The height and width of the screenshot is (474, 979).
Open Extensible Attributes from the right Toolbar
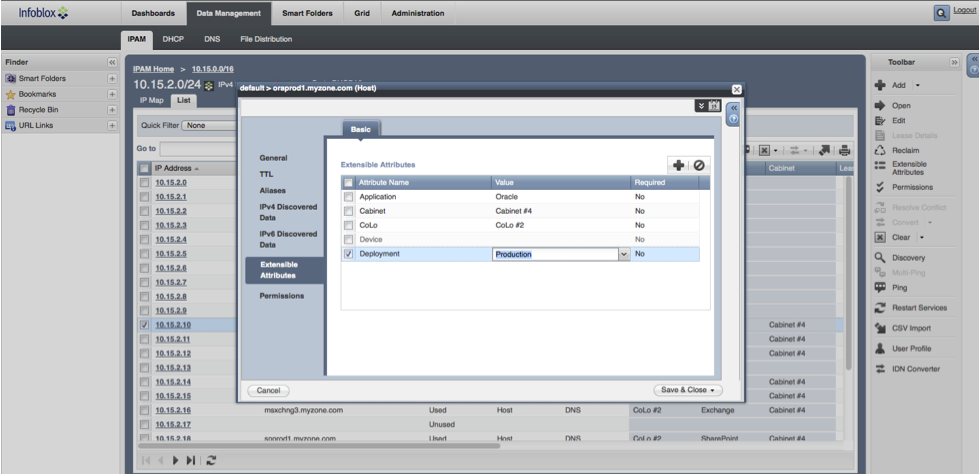[x=908, y=168]
